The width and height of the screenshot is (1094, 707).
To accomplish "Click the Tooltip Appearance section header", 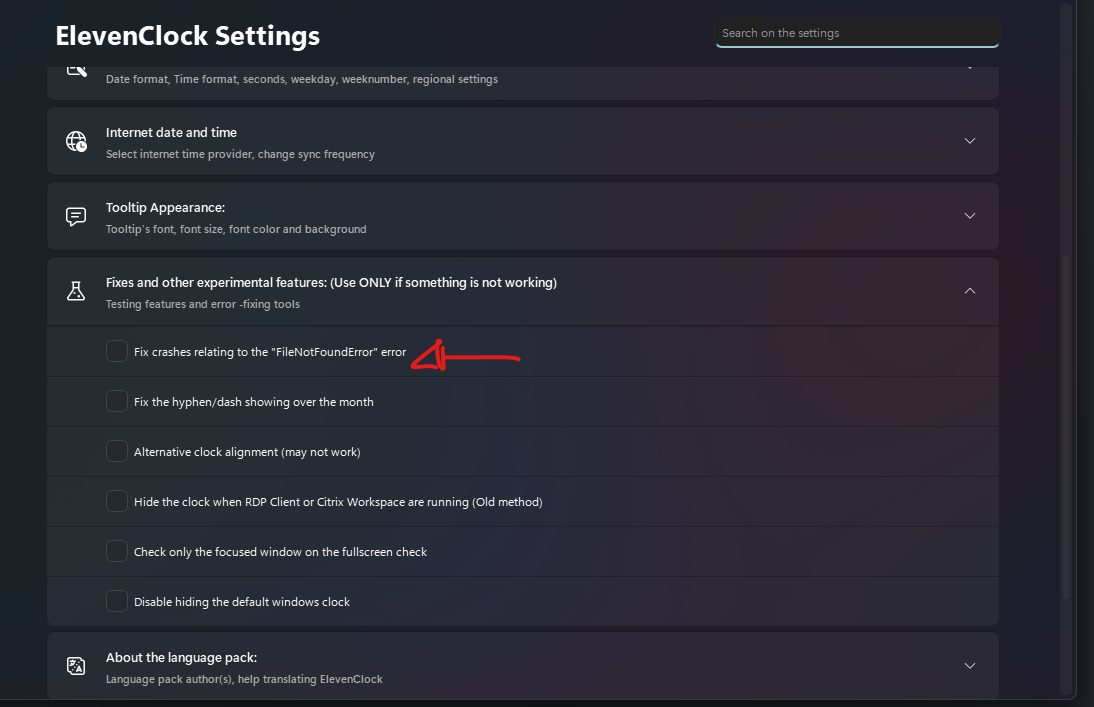I will click(x=165, y=207).
